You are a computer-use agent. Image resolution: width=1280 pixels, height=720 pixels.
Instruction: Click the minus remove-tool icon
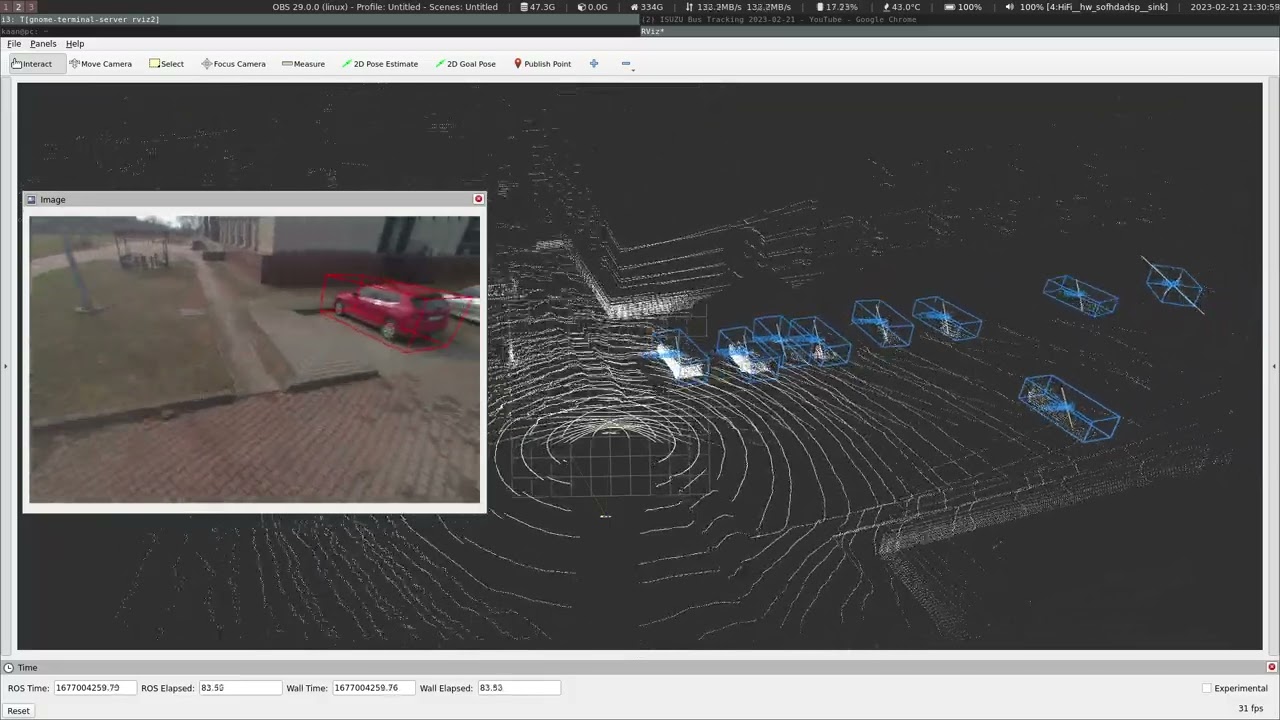click(626, 64)
